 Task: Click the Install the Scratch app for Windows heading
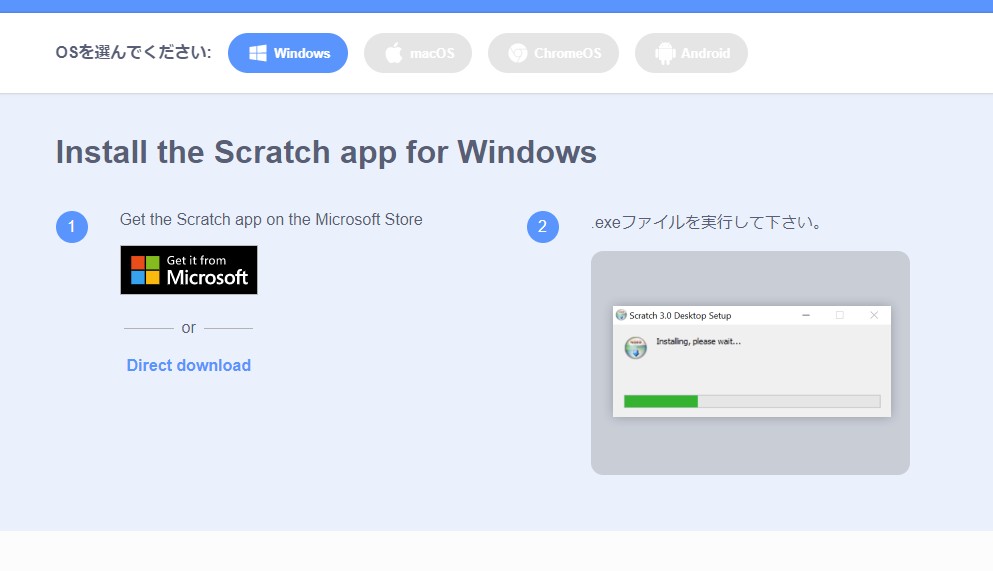[326, 152]
